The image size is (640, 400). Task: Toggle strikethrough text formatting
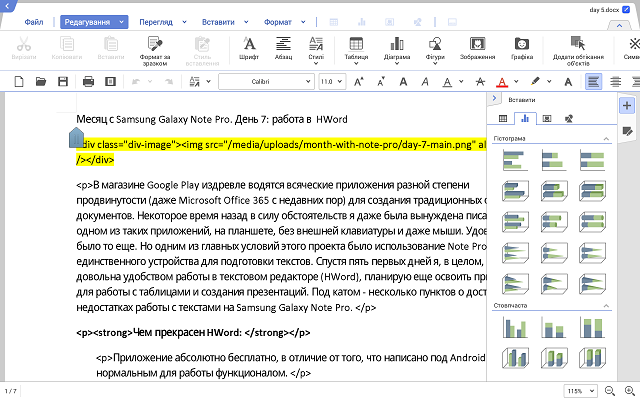point(480,82)
